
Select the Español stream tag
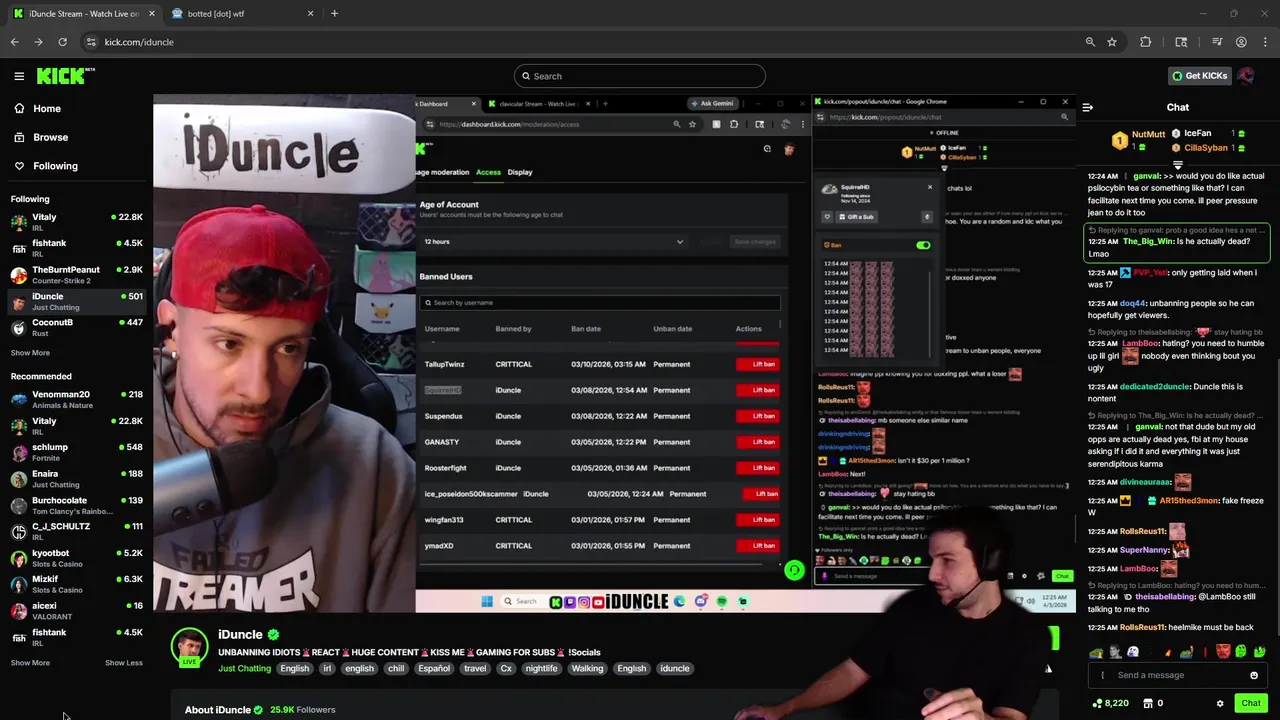coord(434,669)
